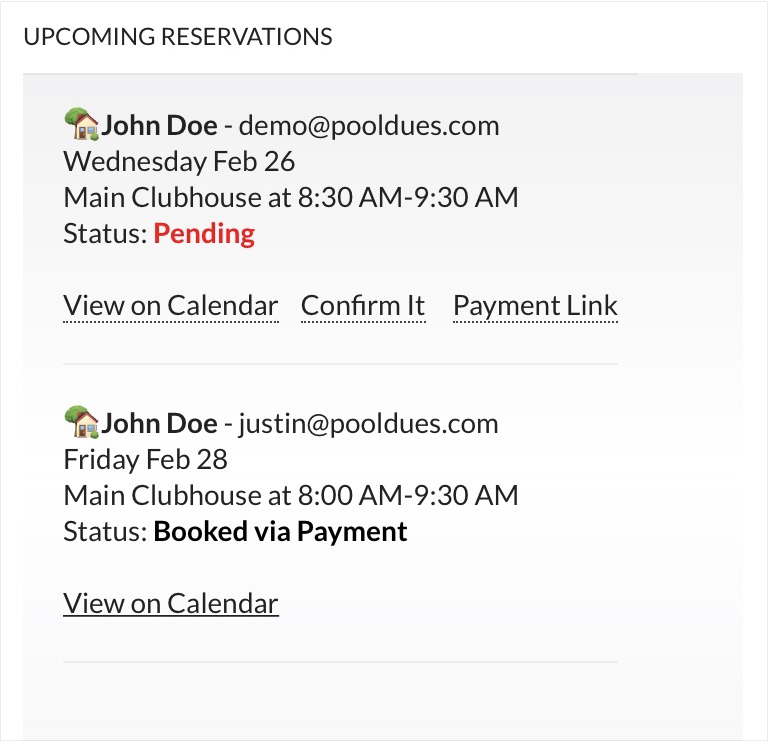Click the Confirm It link
This screenshot has width=782, height=754.
coord(363,305)
